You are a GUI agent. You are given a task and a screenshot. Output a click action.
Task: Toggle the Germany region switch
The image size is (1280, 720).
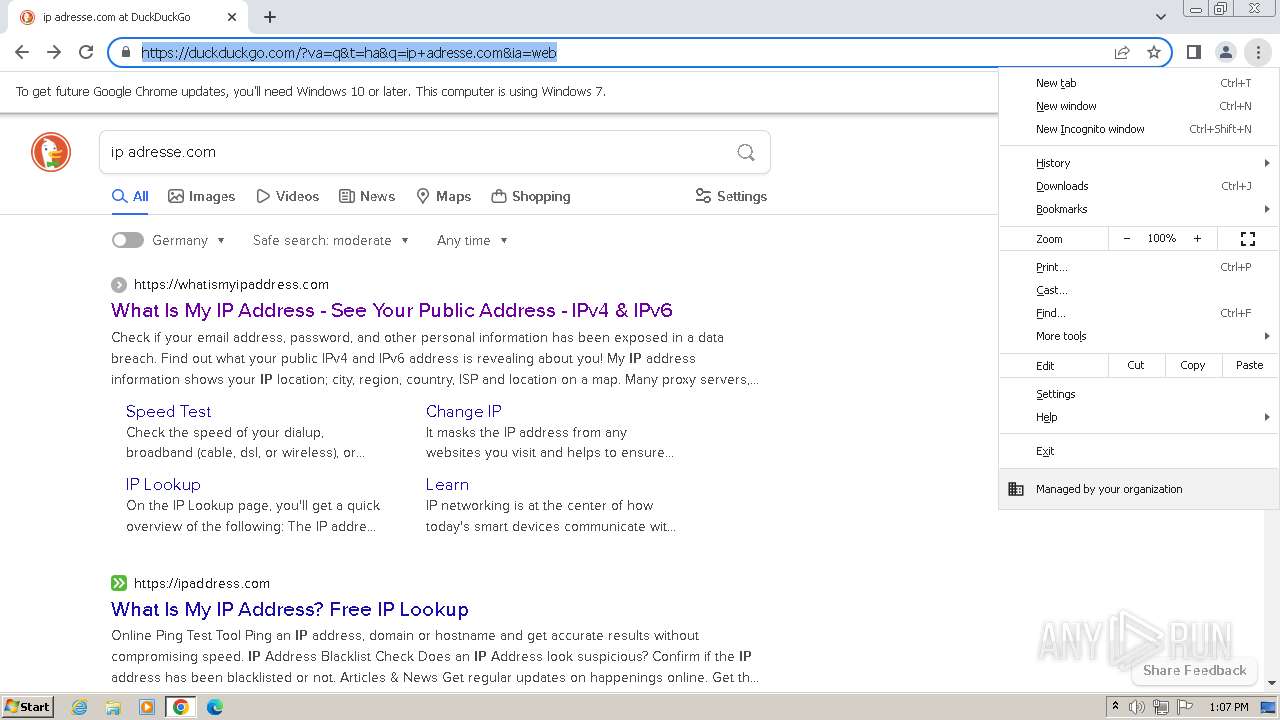(127, 240)
